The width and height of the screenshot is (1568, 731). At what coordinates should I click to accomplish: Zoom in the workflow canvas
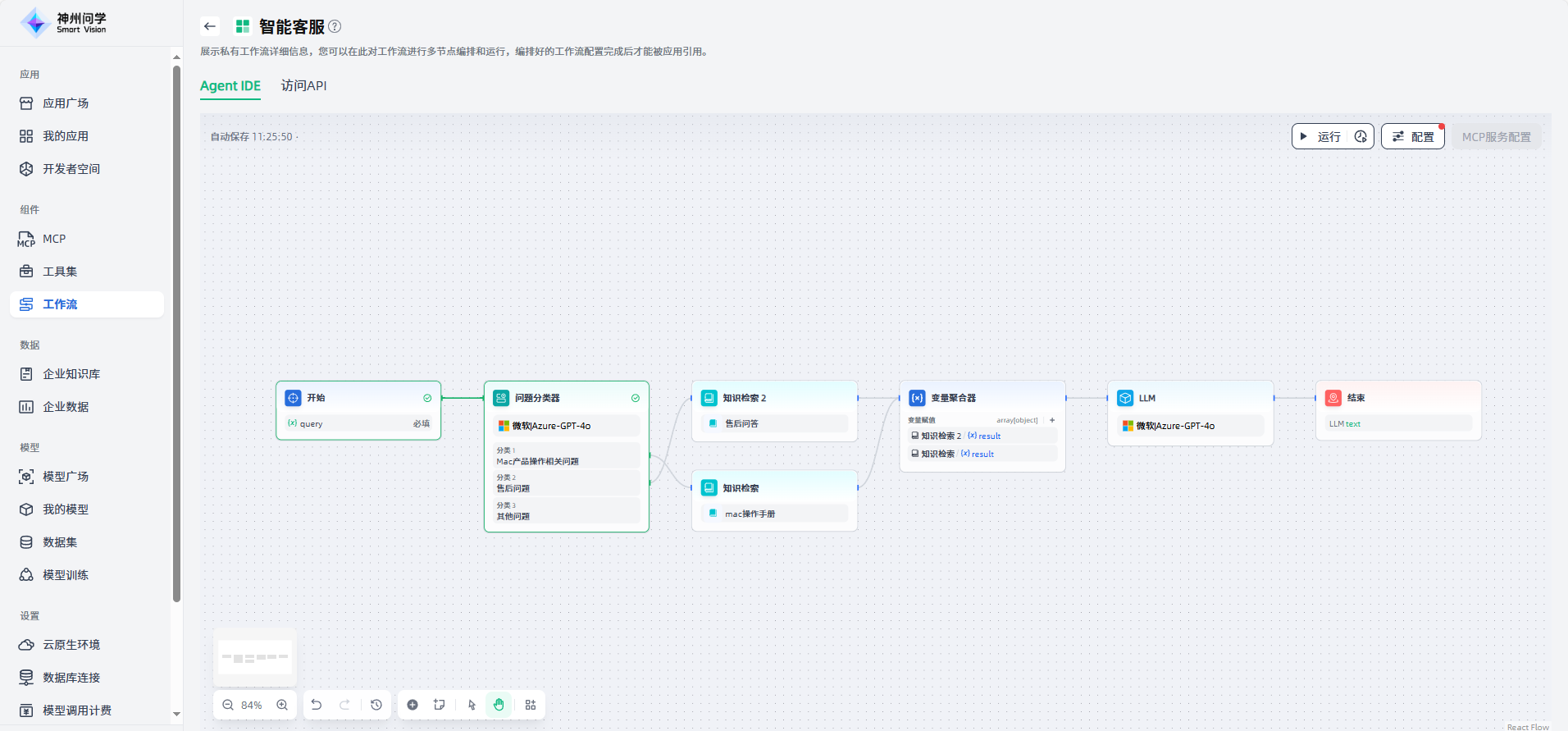click(282, 705)
